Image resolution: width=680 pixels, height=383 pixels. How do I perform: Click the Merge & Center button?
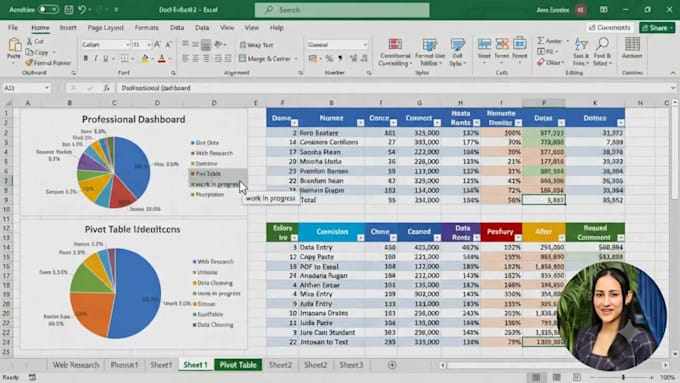265,59
